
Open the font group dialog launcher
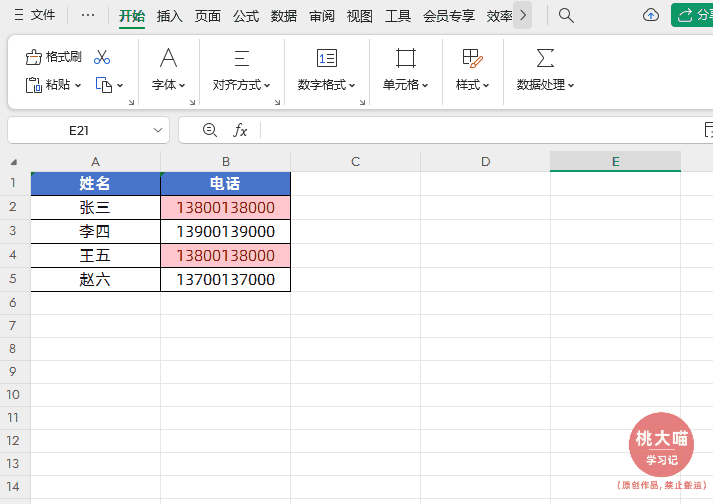[192, 102]
